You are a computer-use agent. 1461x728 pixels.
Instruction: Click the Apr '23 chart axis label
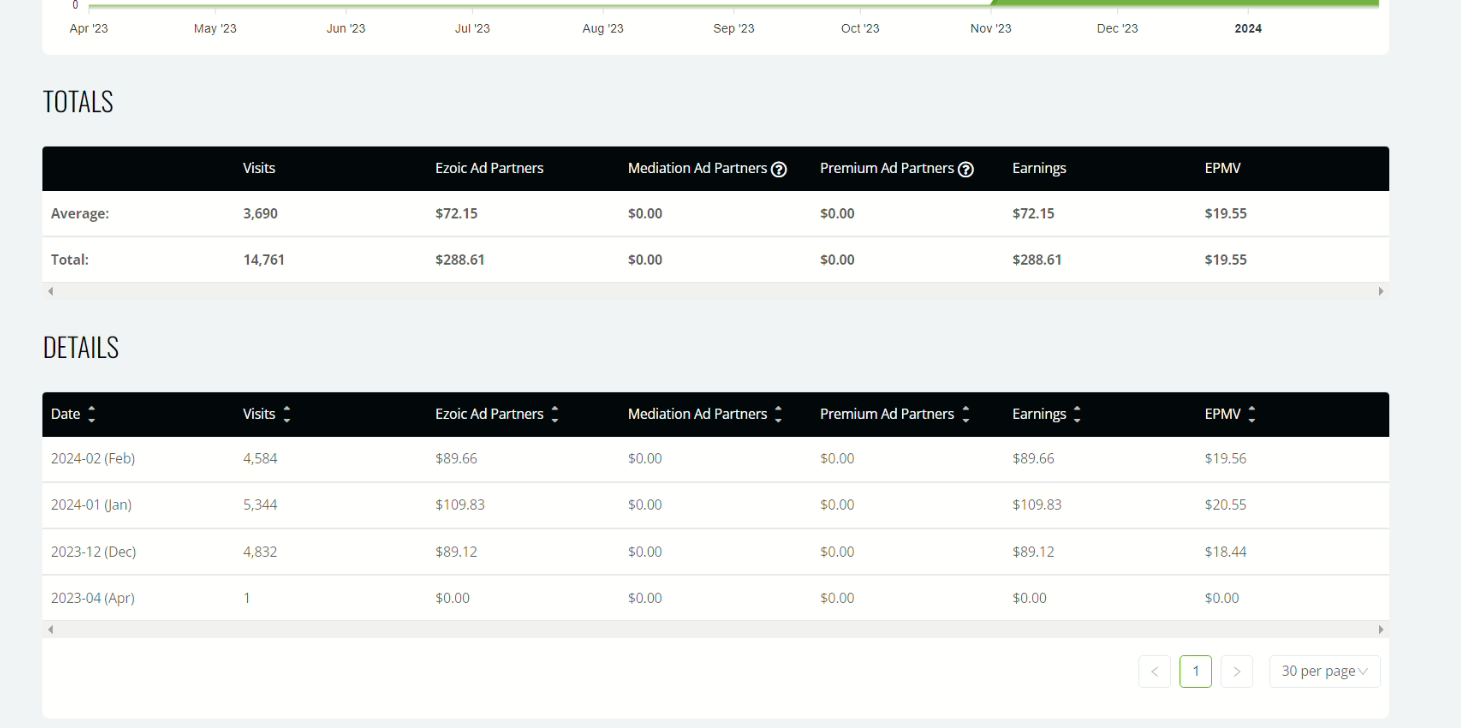(x=89, y=29)
